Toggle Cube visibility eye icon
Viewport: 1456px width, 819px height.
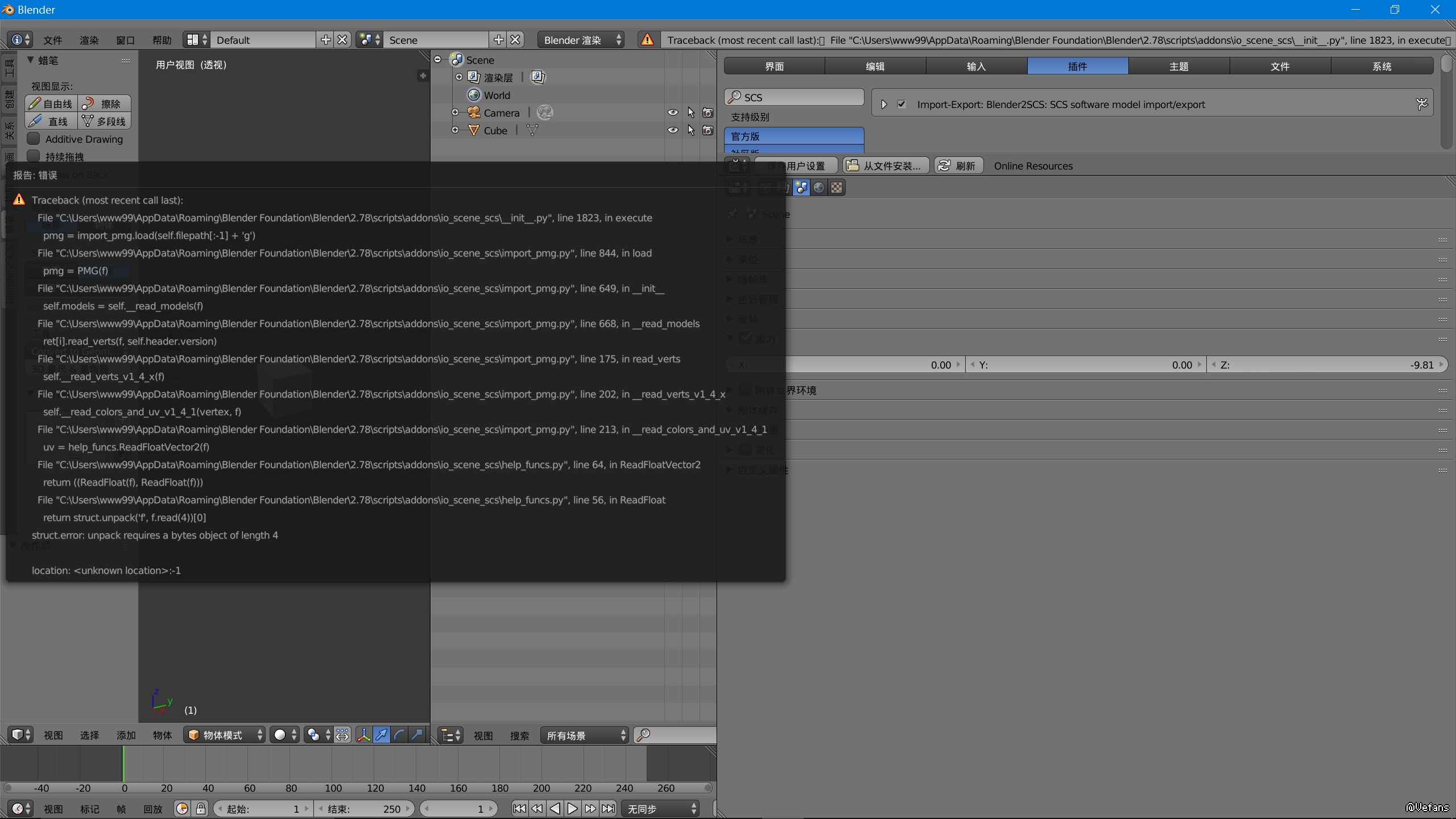(672, 130)
